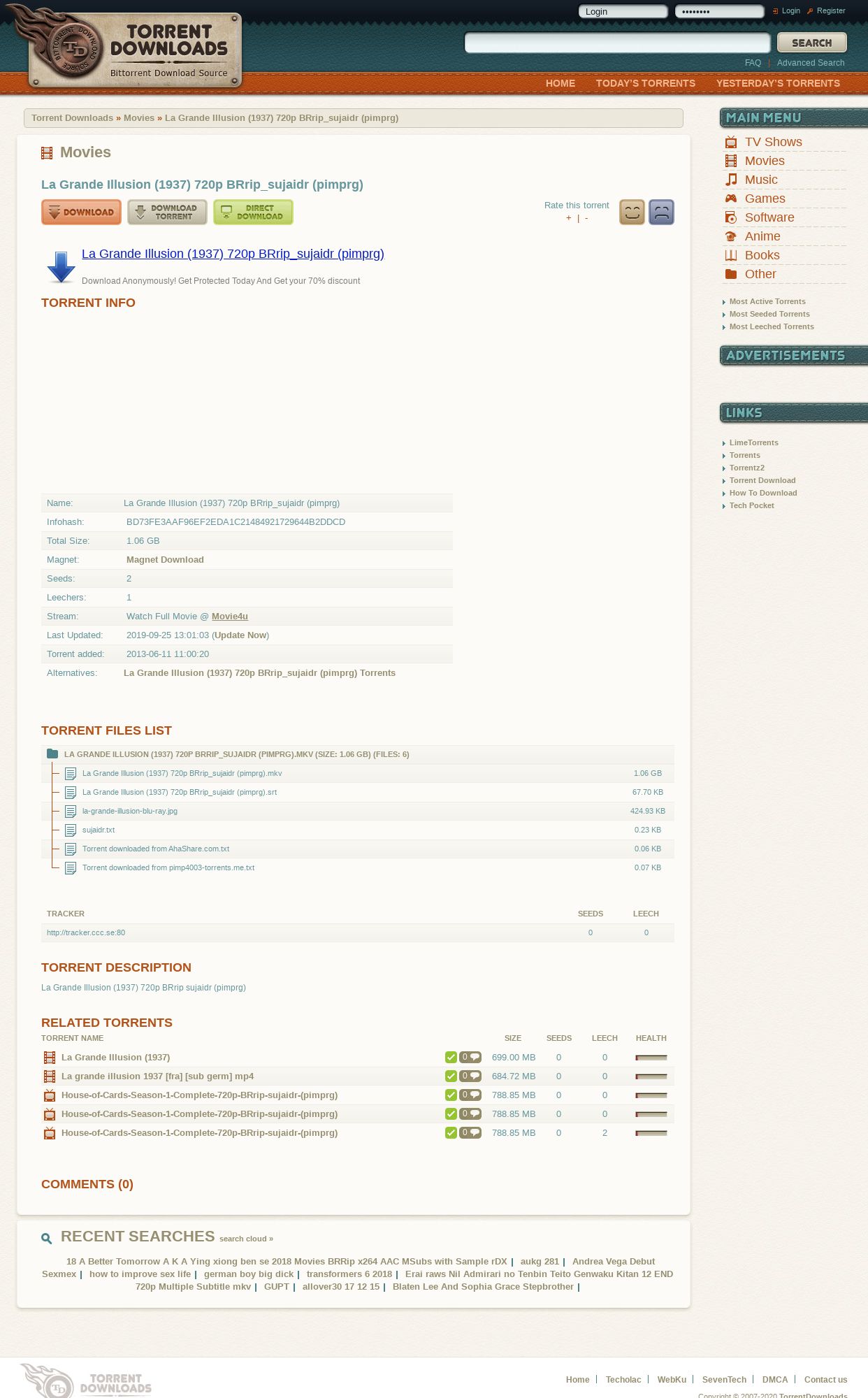Open the How To Download link
This screenshot has width=868, height=1398.
(x=763, y=493)
